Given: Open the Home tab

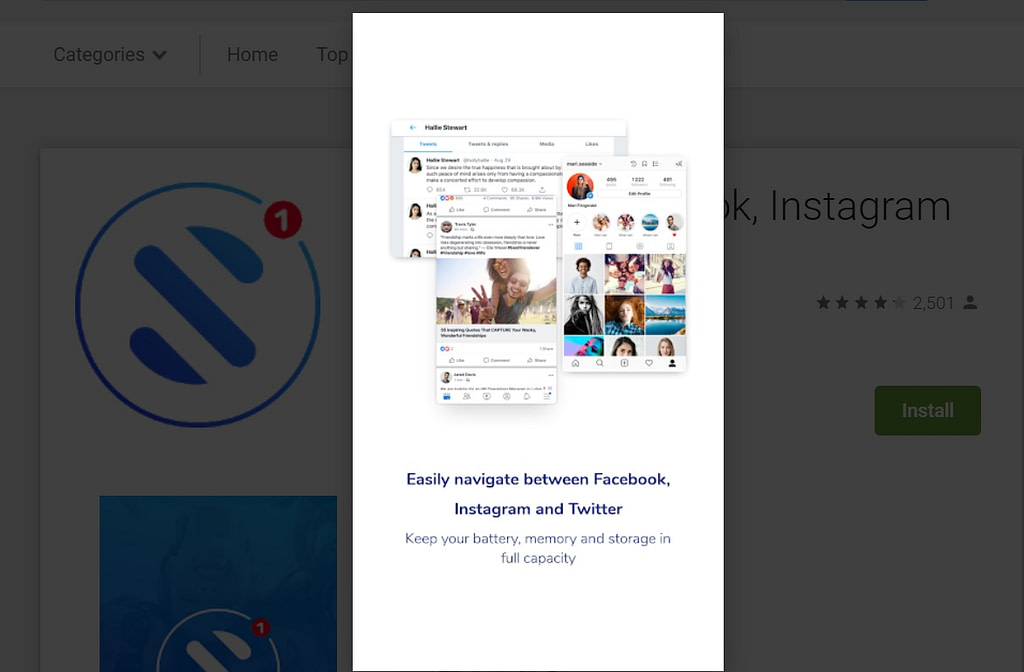Looking at the screenshot, I should pyautogui.click(x=252, y=55).
